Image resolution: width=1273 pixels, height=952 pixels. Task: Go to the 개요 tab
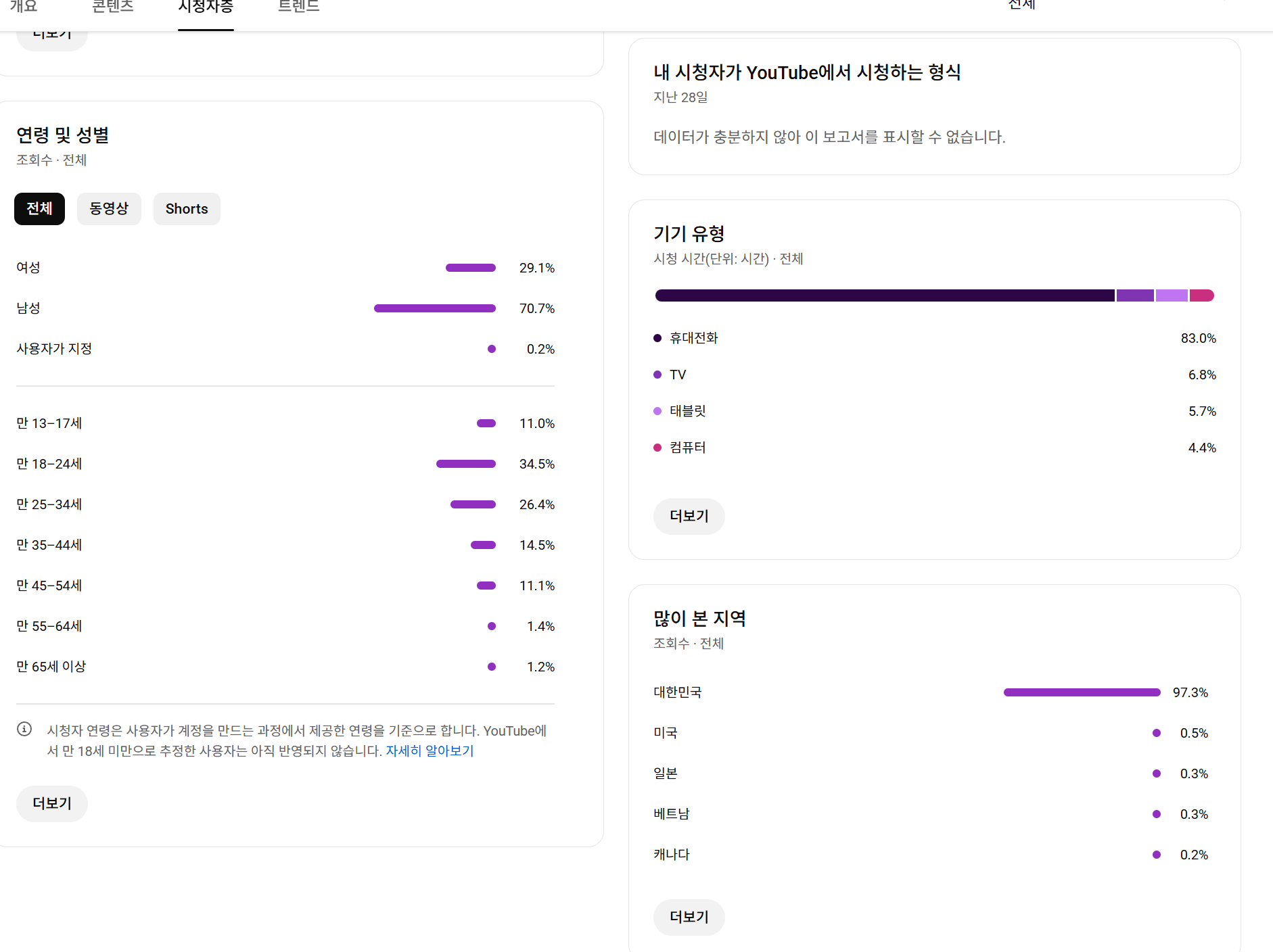click(x=24, y=8)
